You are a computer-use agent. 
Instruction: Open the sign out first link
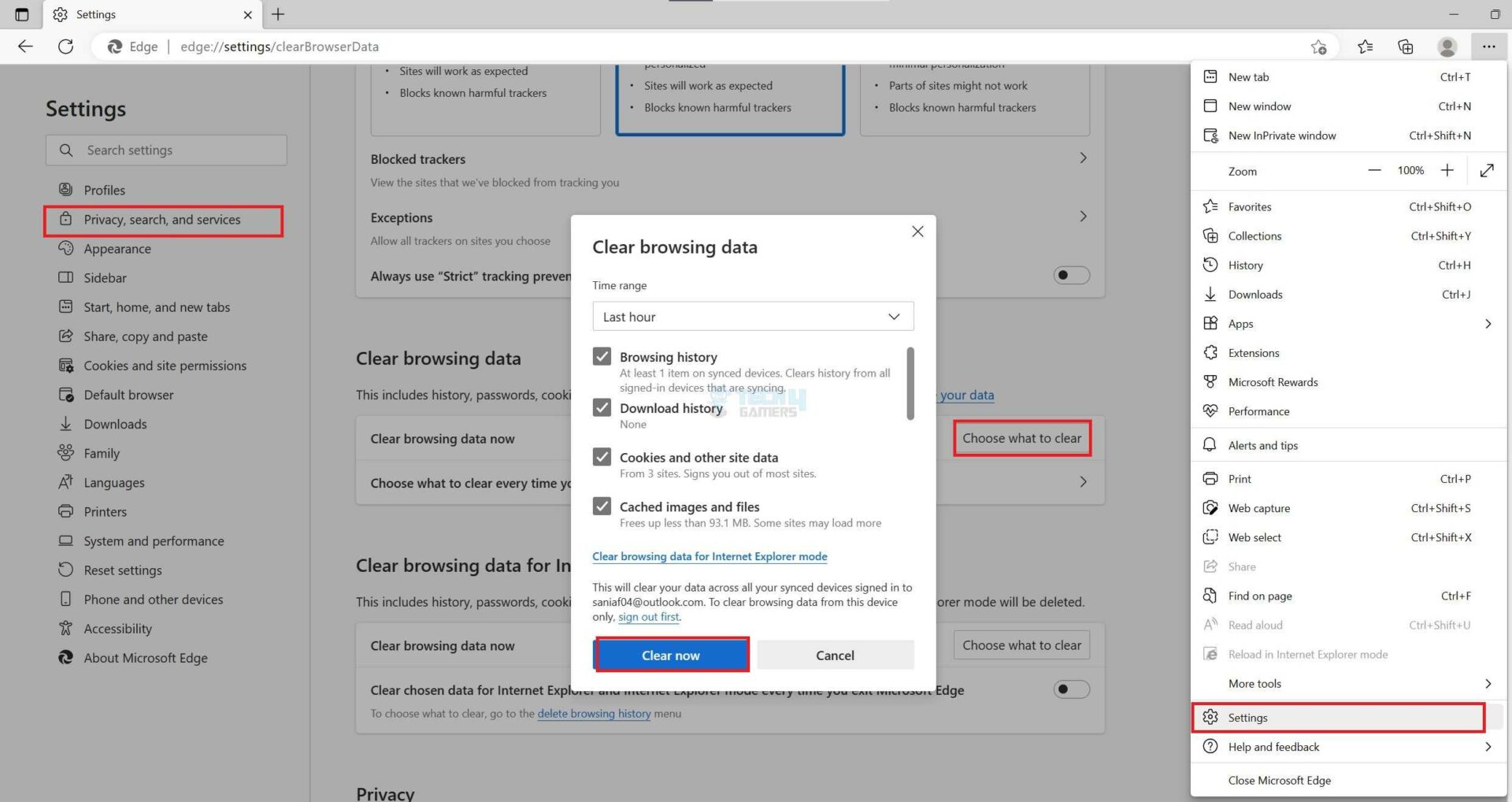coord(647,617)
